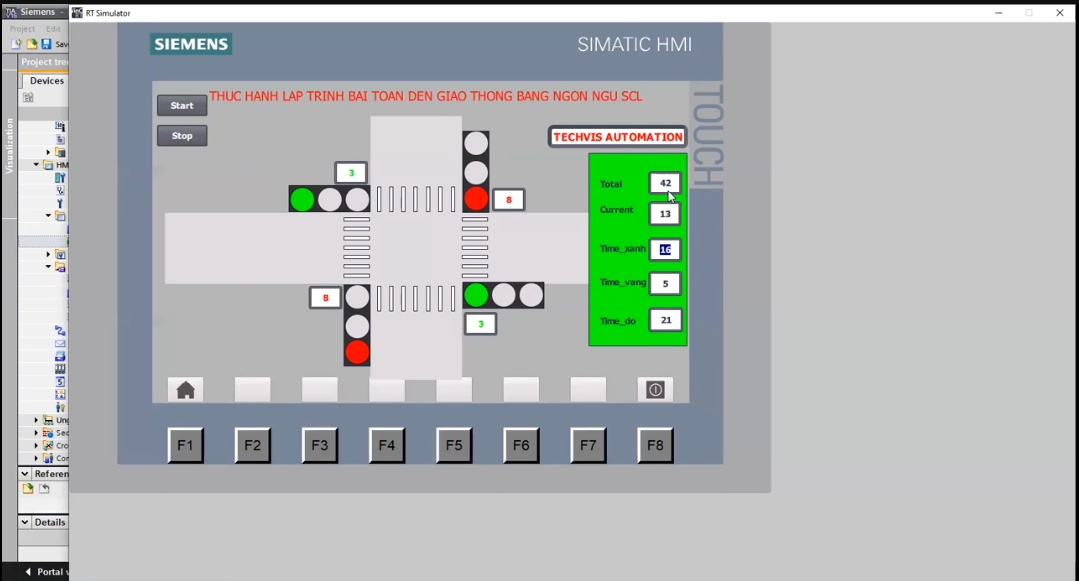Click the F4 function key
Viewport: 1079px width, 581px height.
387,445
